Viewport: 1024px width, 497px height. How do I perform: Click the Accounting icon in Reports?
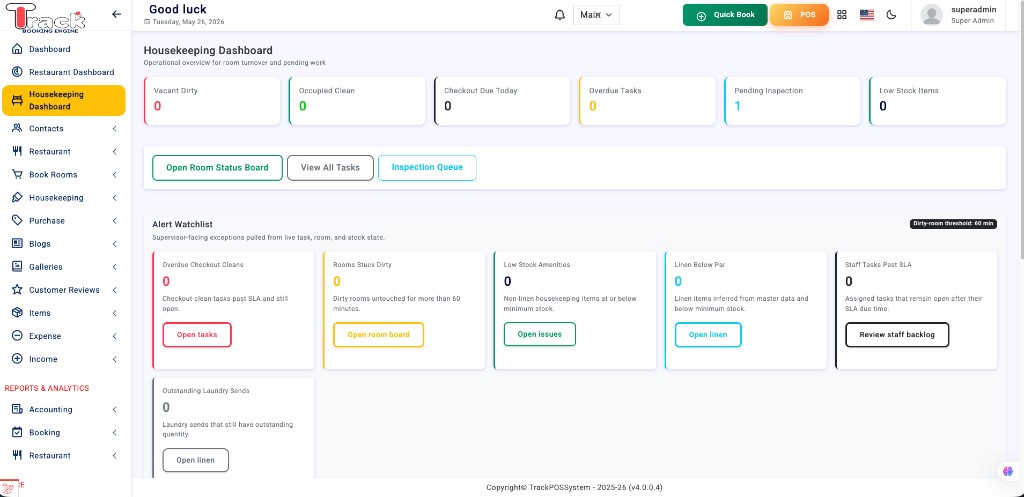click(18, 409)
